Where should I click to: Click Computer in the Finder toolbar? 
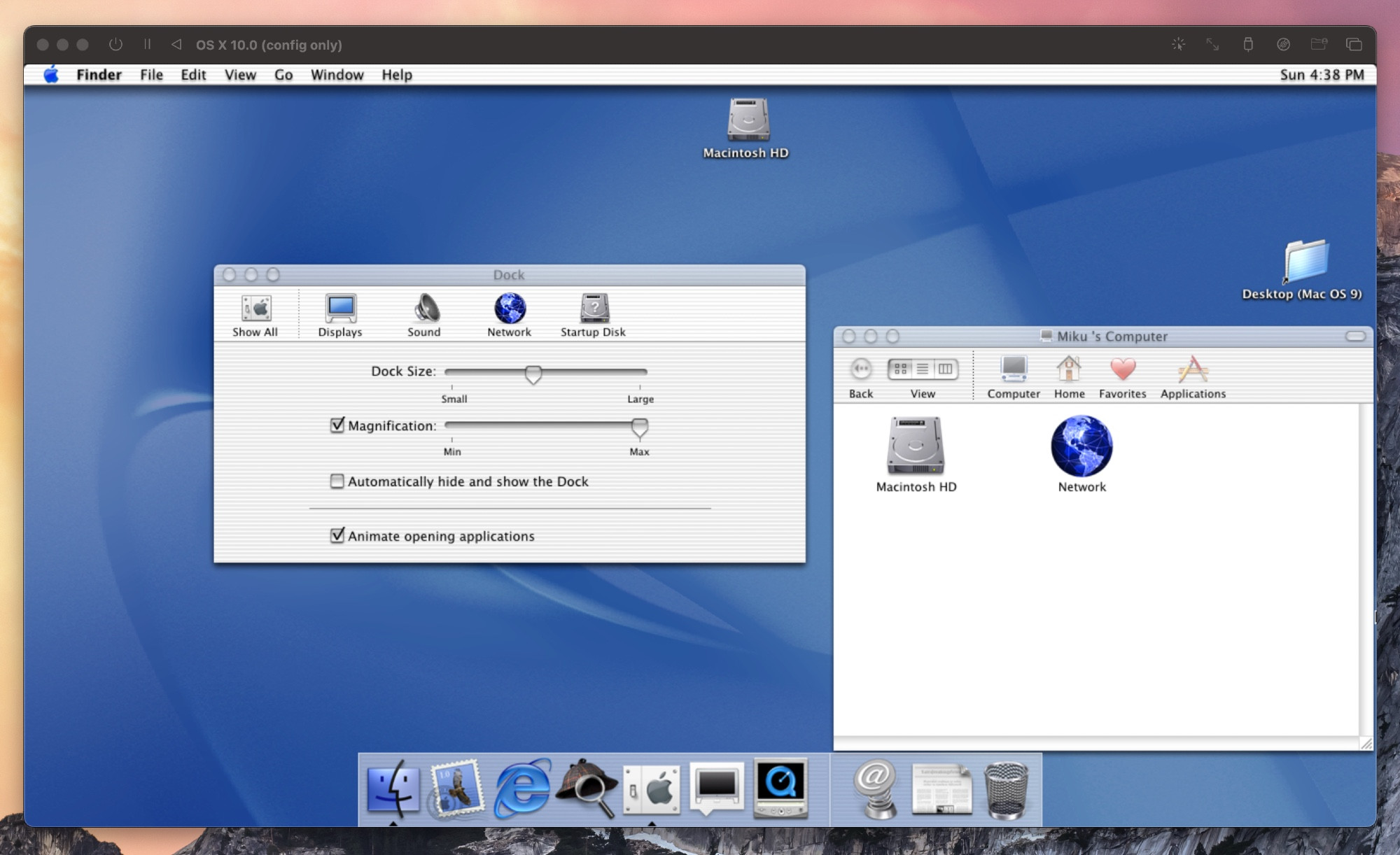[x=1014, y=377]
